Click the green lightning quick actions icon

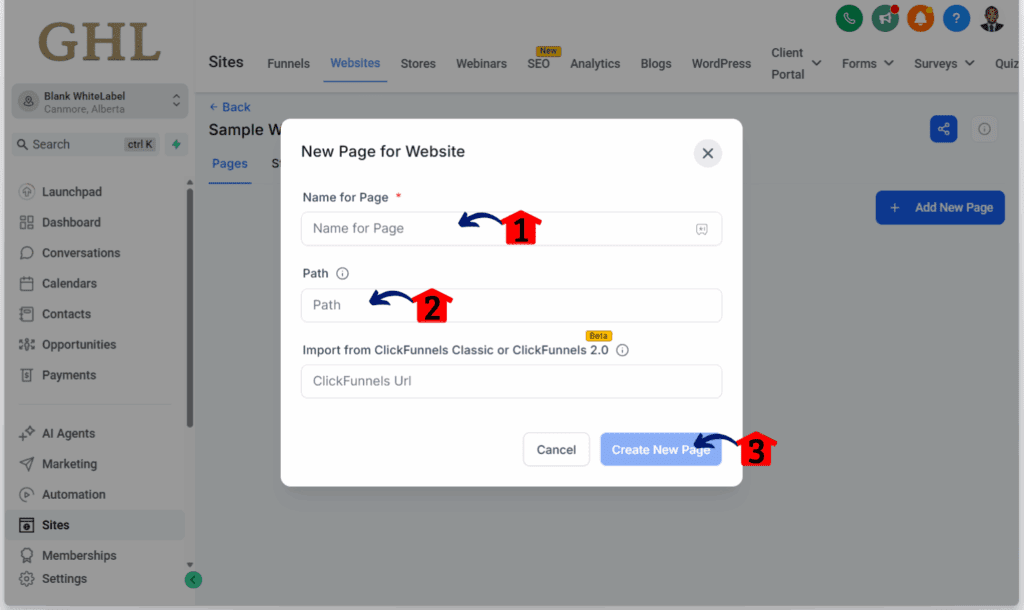pyautogui.click(x=176, y=144)
